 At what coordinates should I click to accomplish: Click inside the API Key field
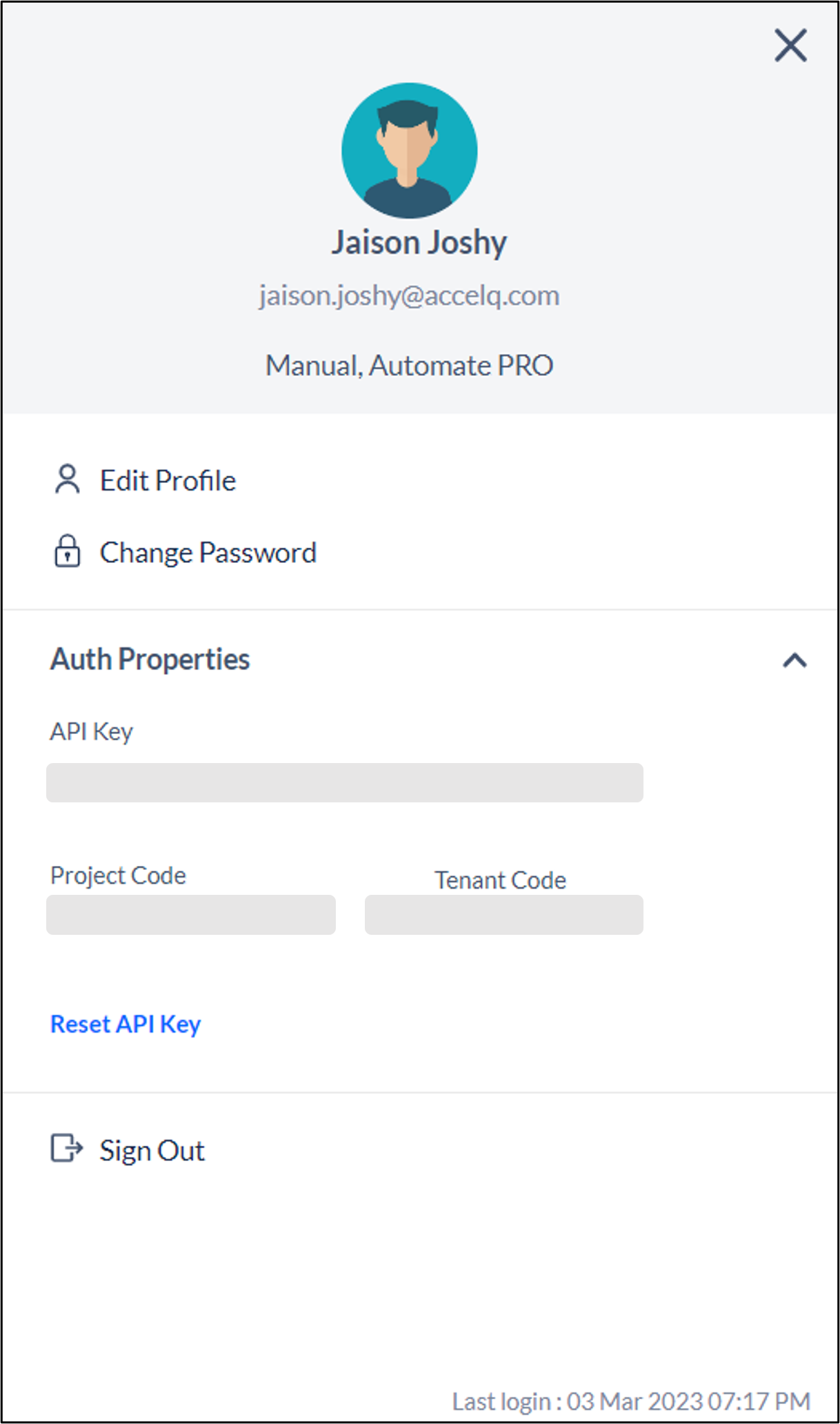[345, 782]
